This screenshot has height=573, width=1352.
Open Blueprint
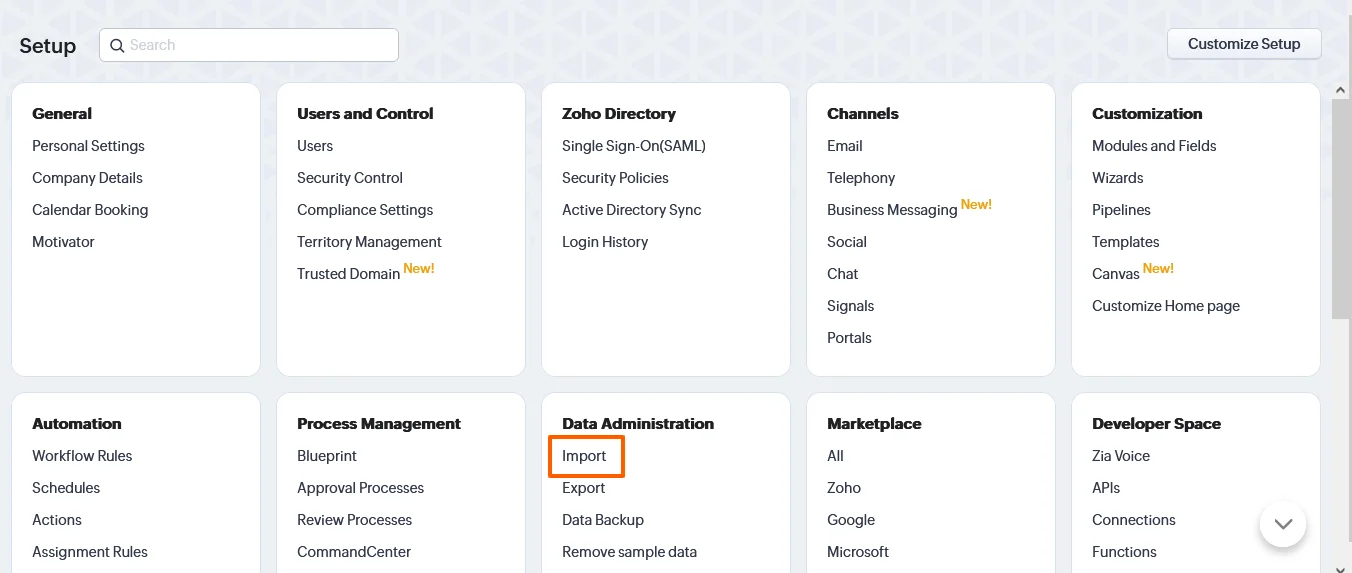point(327,456)
